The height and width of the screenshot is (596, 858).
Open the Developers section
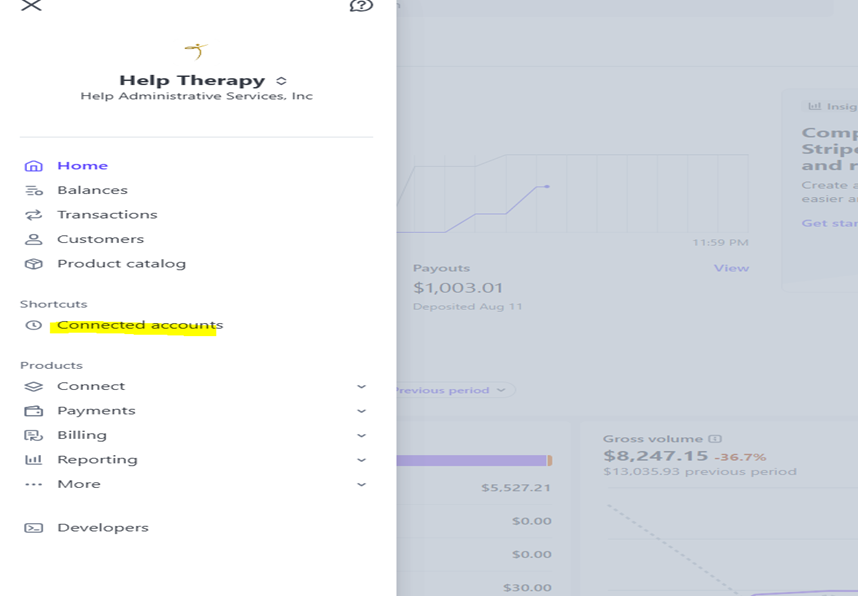pyautogui.click(x=103, y=528)
